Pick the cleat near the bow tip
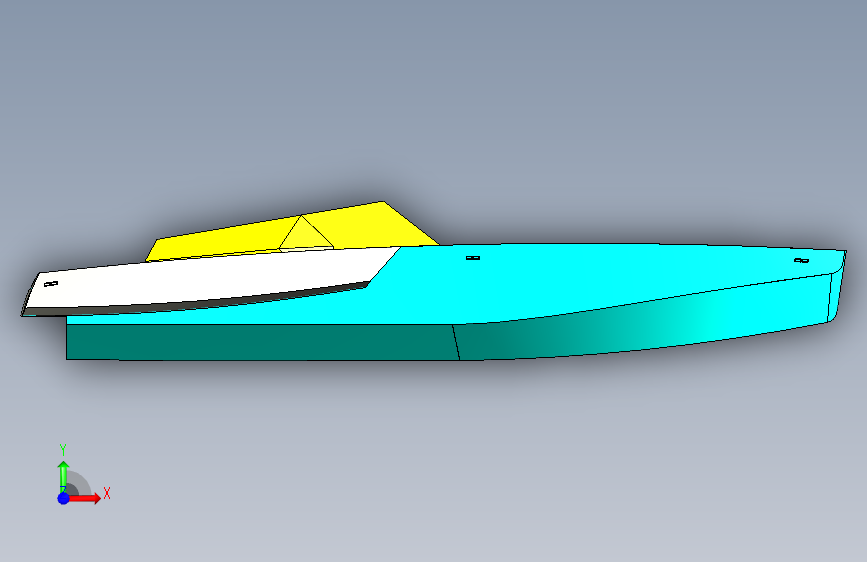 coord(801,260)
